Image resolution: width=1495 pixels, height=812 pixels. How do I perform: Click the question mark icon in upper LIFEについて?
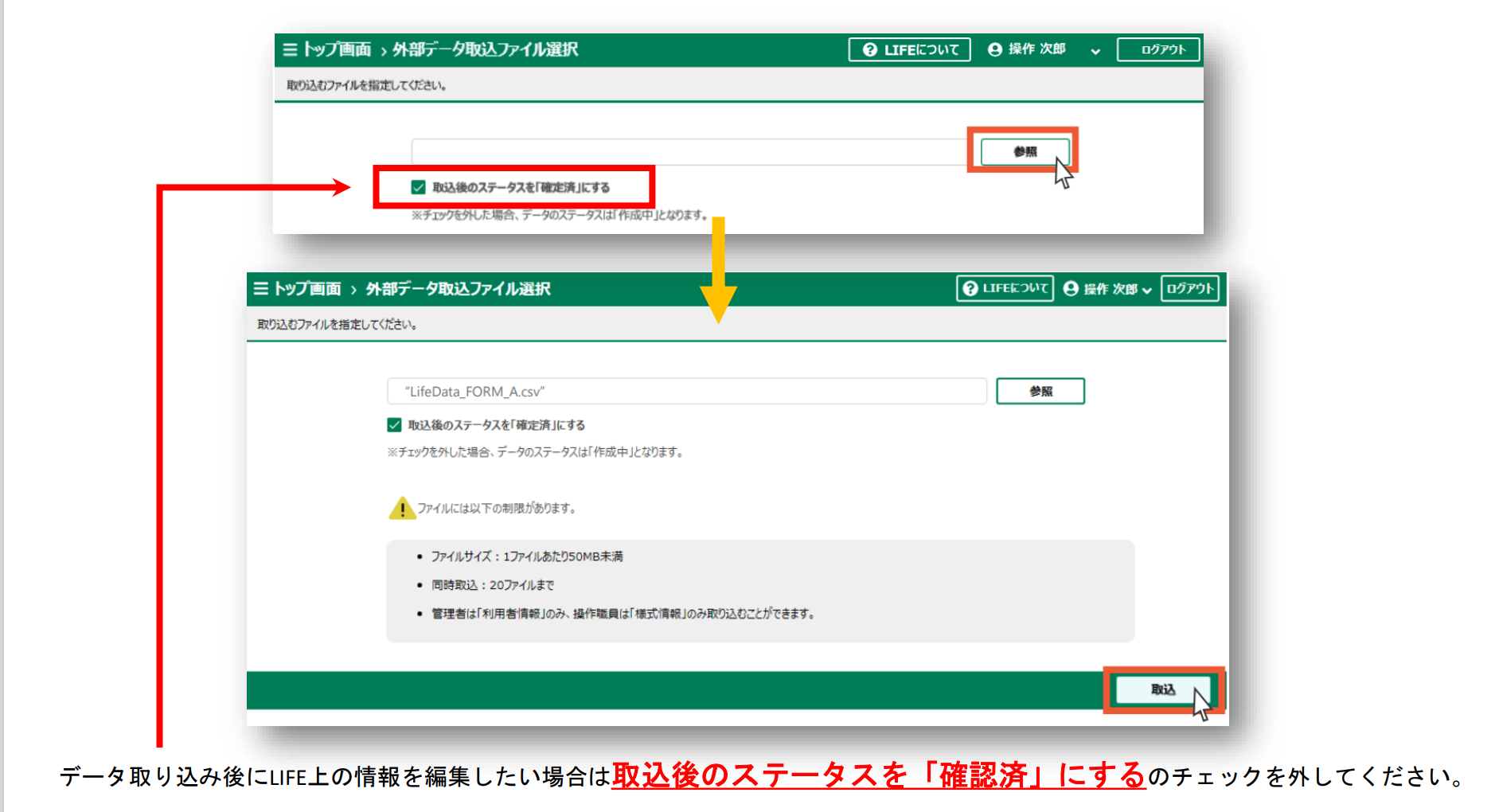[869, 49]
